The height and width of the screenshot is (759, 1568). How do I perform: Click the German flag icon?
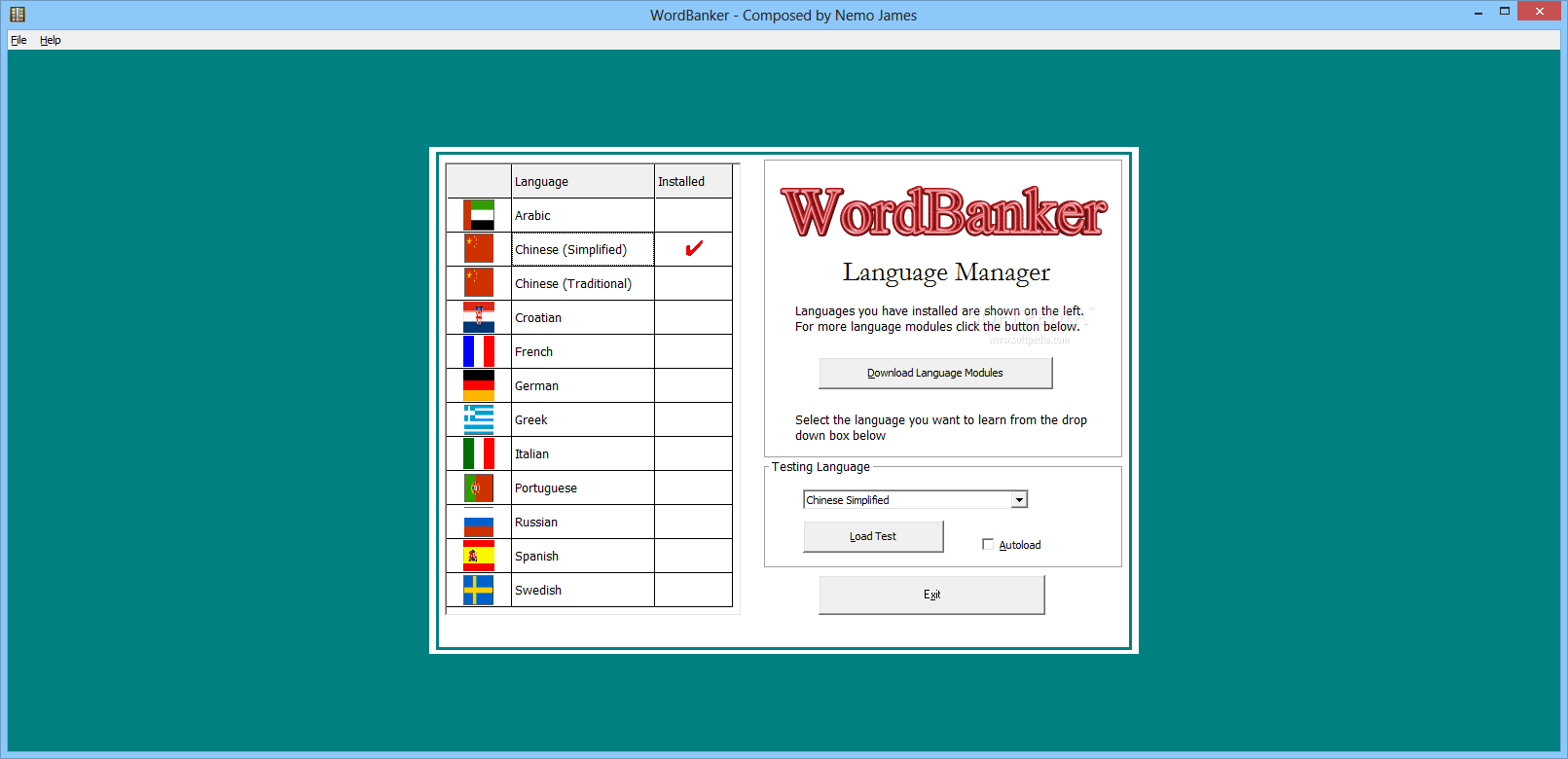point(479,385)
